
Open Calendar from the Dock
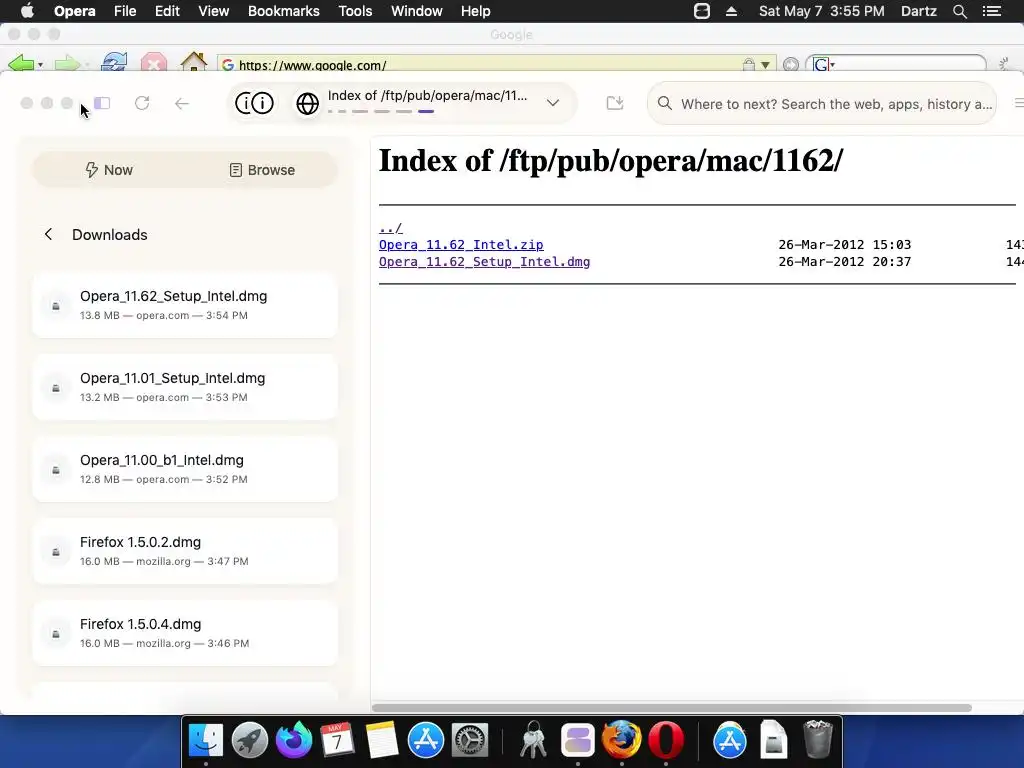pyautogui.click(x=338, y=740)
